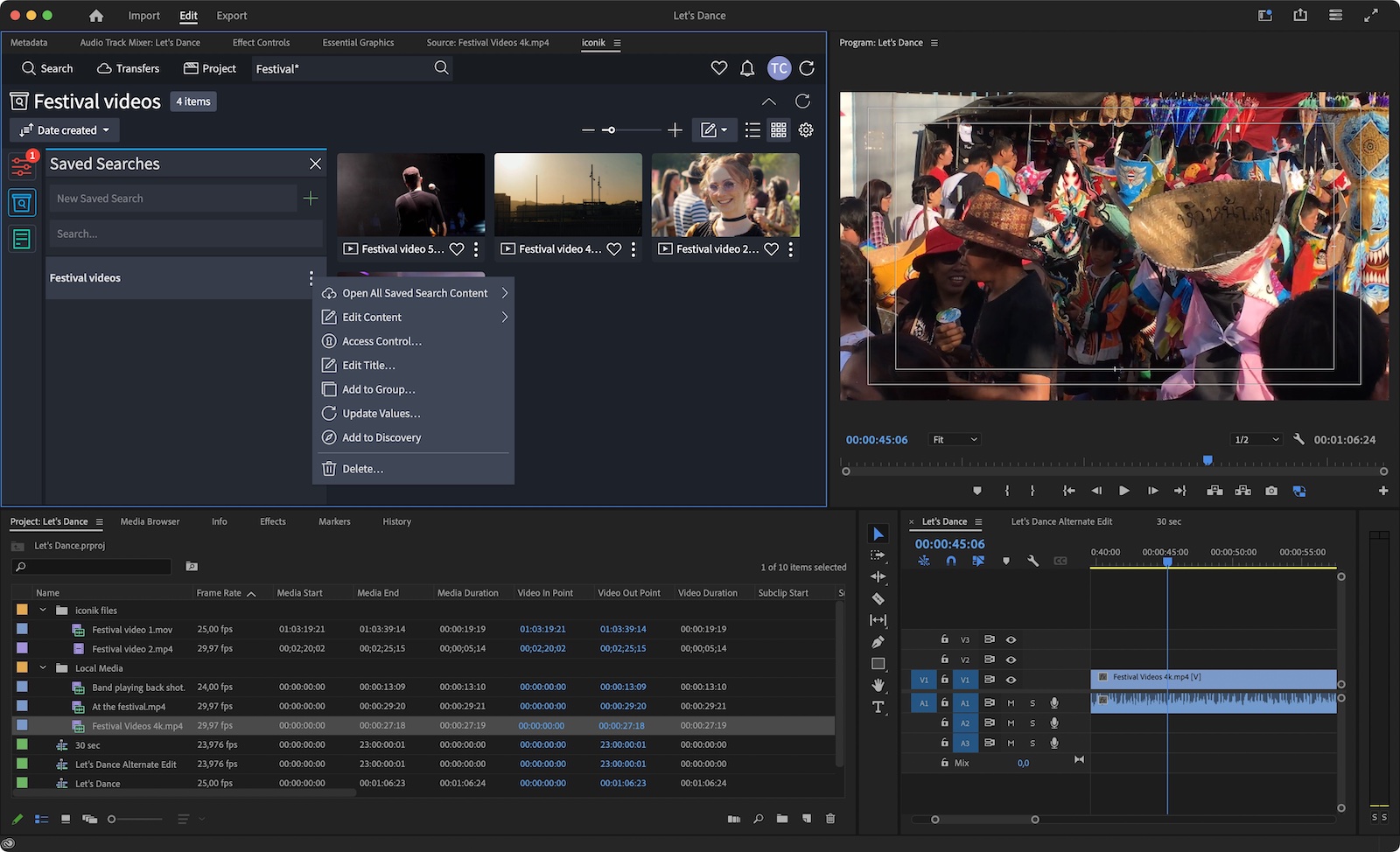Choose Delete from the saved search menu
Screen dimensions: 1400x852
click(363, 468)
